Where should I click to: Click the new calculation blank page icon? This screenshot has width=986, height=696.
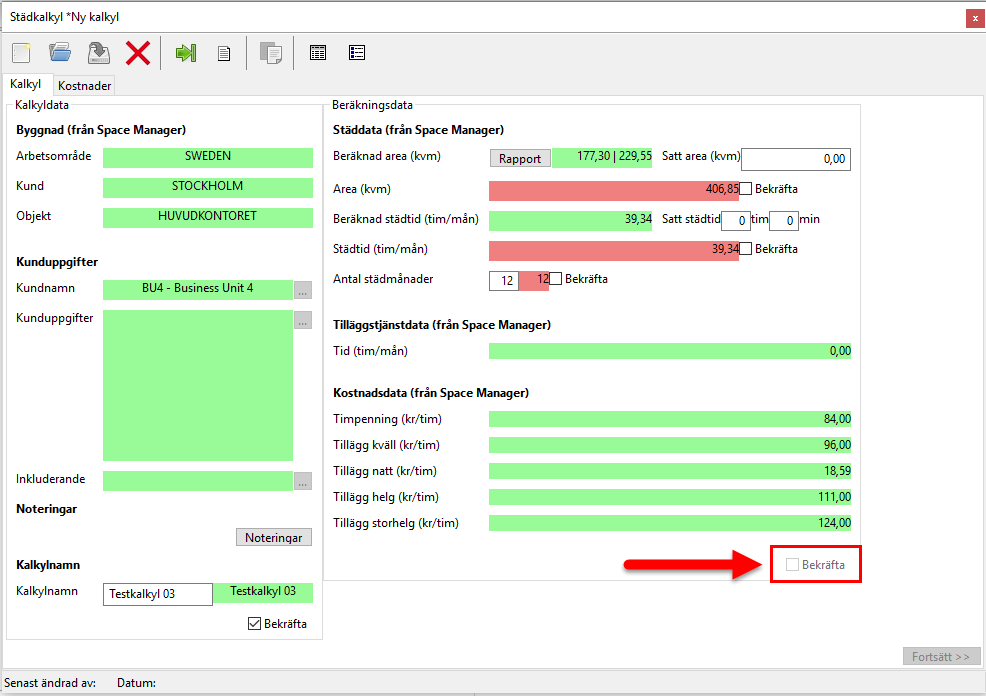pyautogui.click(x=21, y=53)
